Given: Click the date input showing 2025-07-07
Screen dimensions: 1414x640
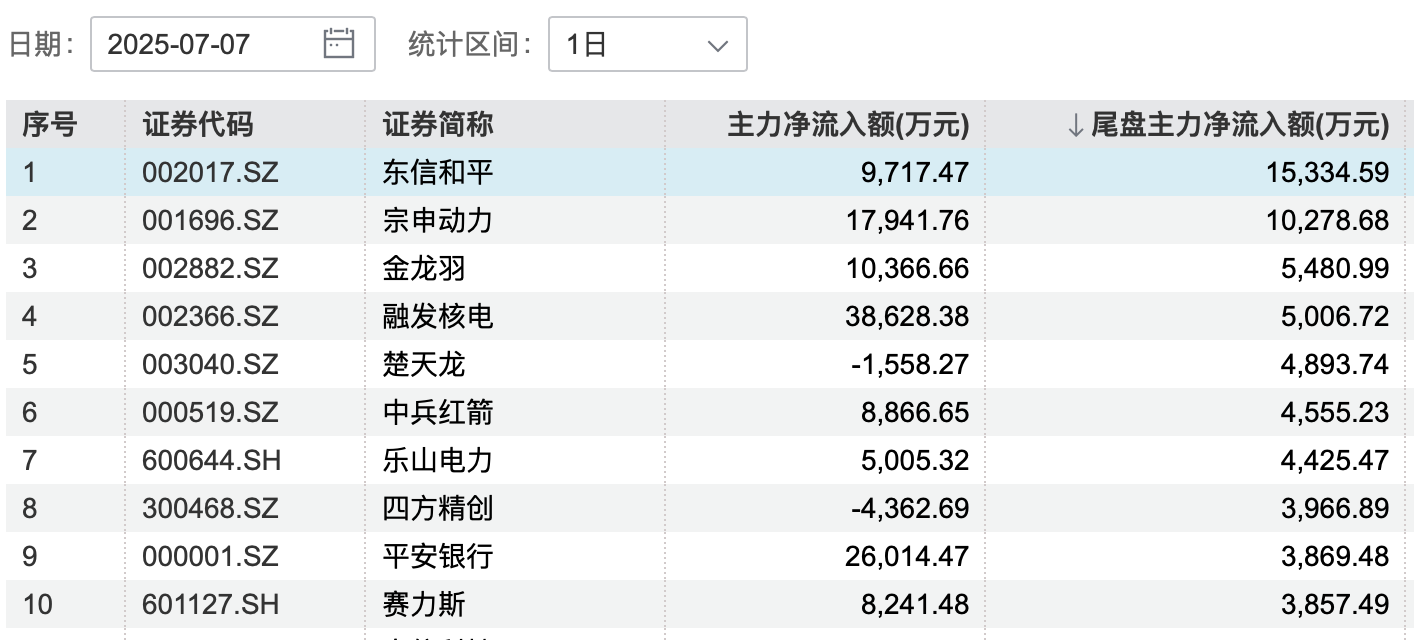Looking at the screenshot, I should (x=233, y=44).
